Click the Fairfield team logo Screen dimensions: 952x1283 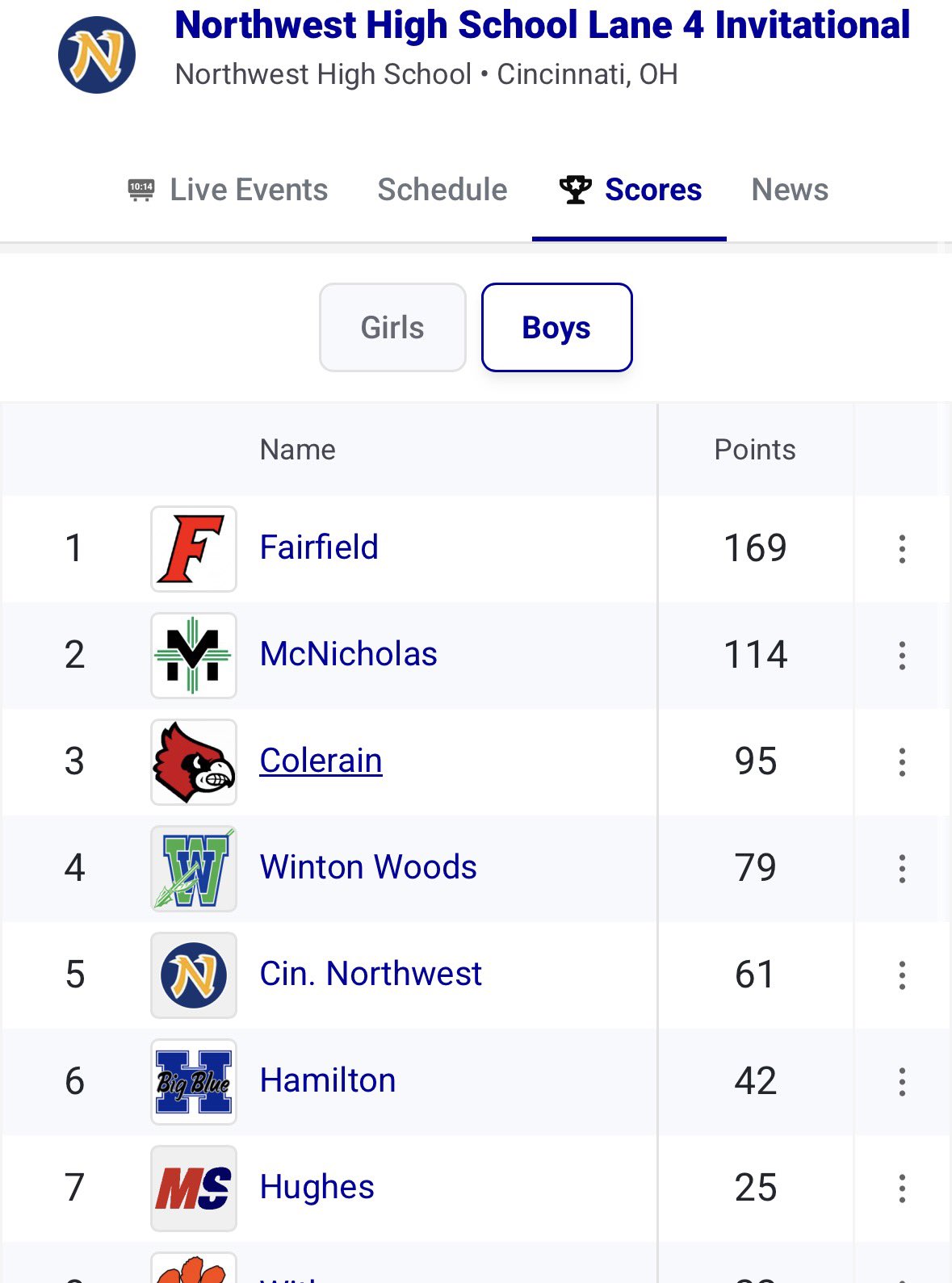(194, 549)
